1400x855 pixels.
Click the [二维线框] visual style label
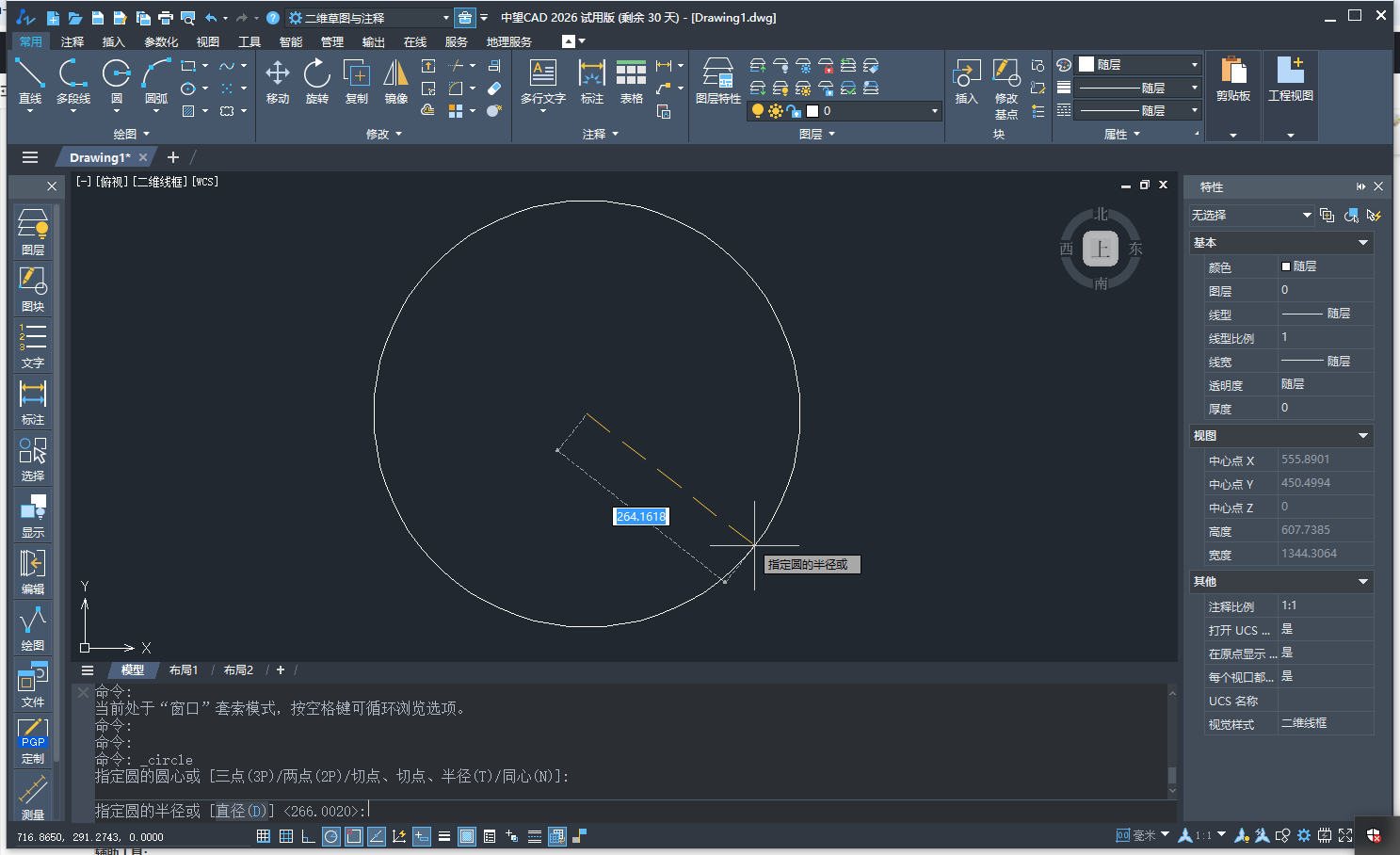tap(159, 182)
